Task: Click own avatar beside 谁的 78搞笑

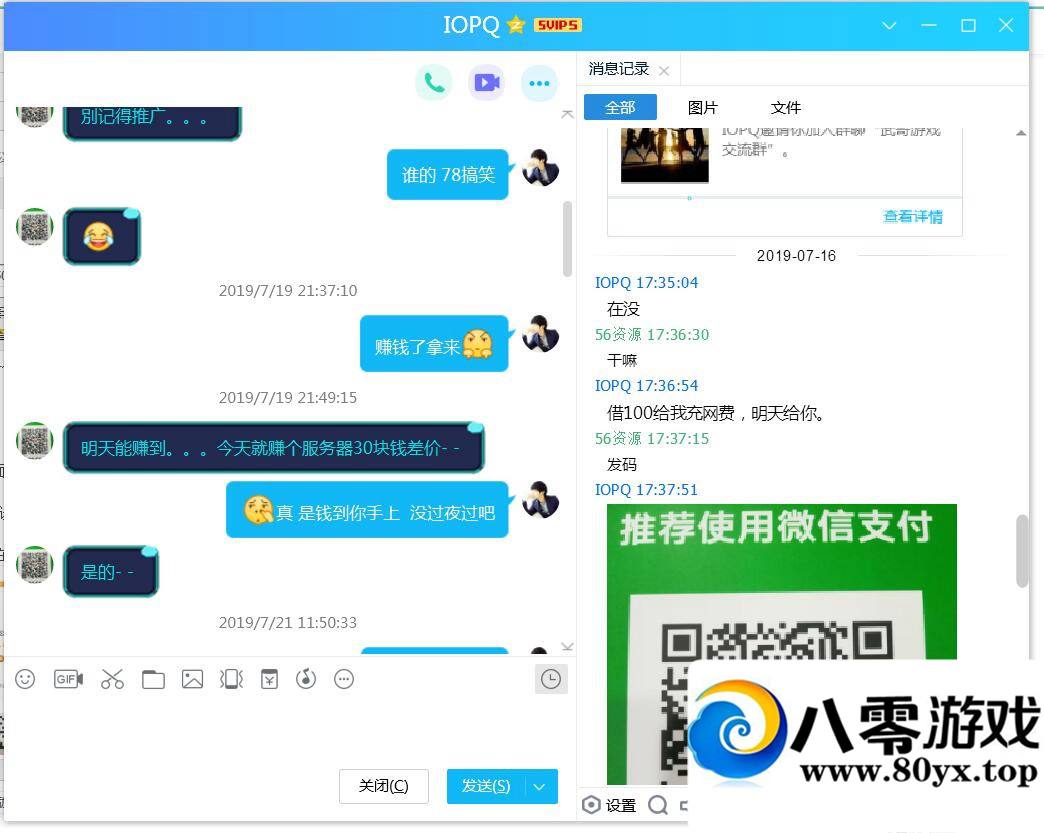Action: click(540, 167)
